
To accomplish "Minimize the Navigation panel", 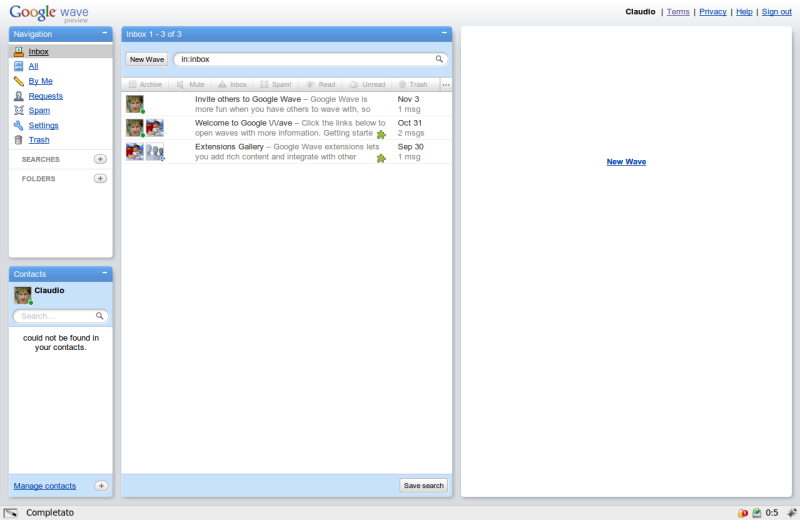I will [105, 33].
